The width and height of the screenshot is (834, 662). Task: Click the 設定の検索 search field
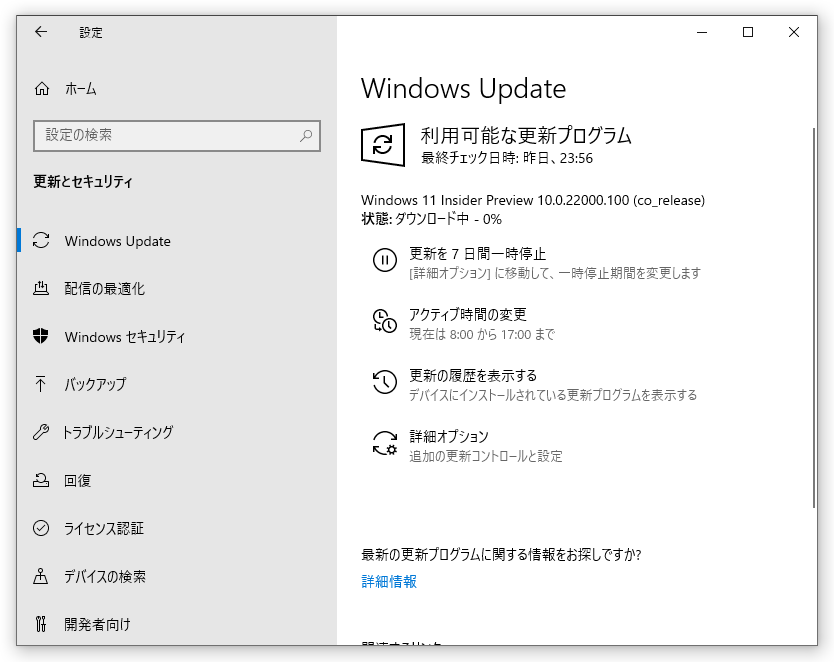point(177,136)
